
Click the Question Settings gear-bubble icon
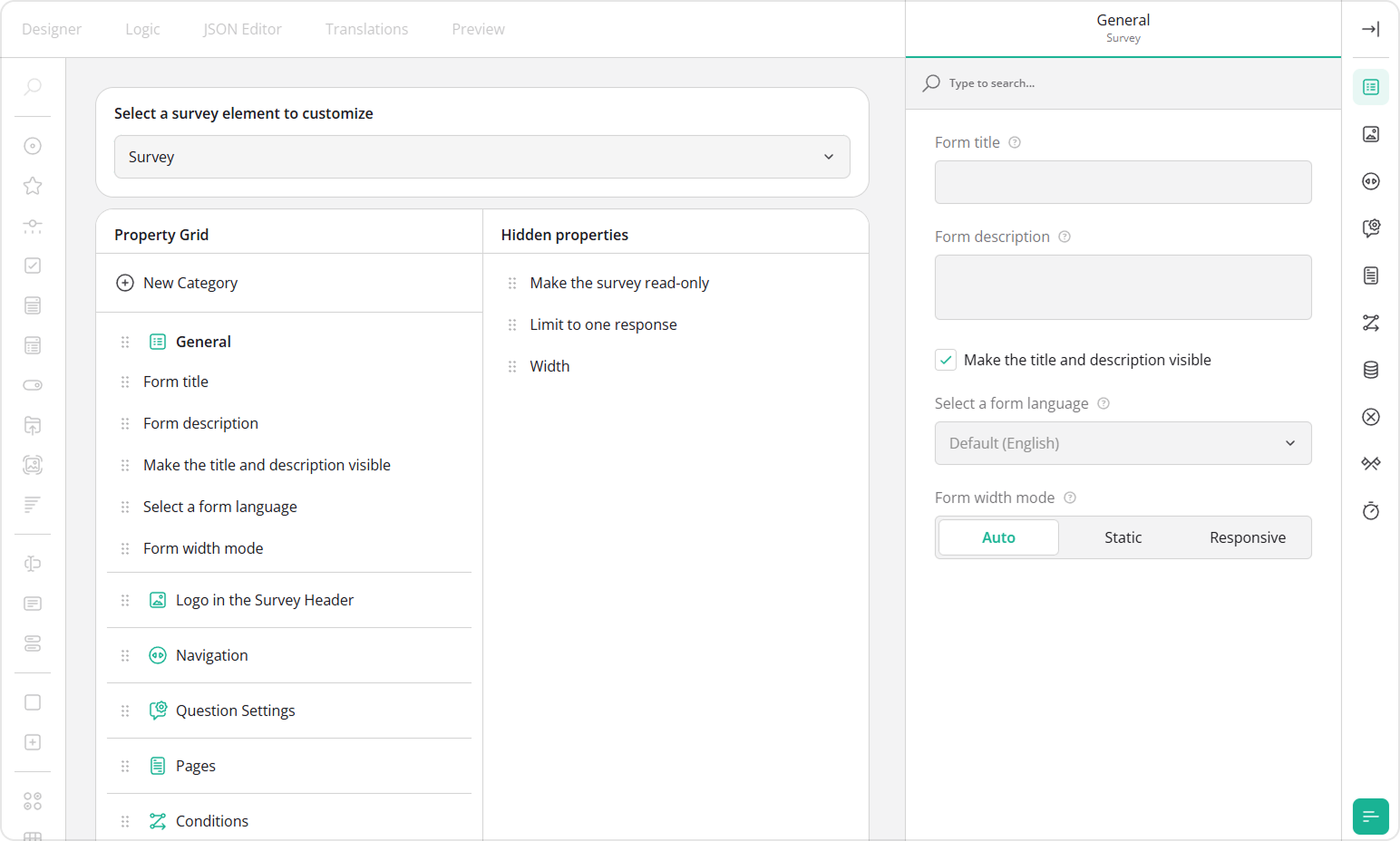[1371, 228]
